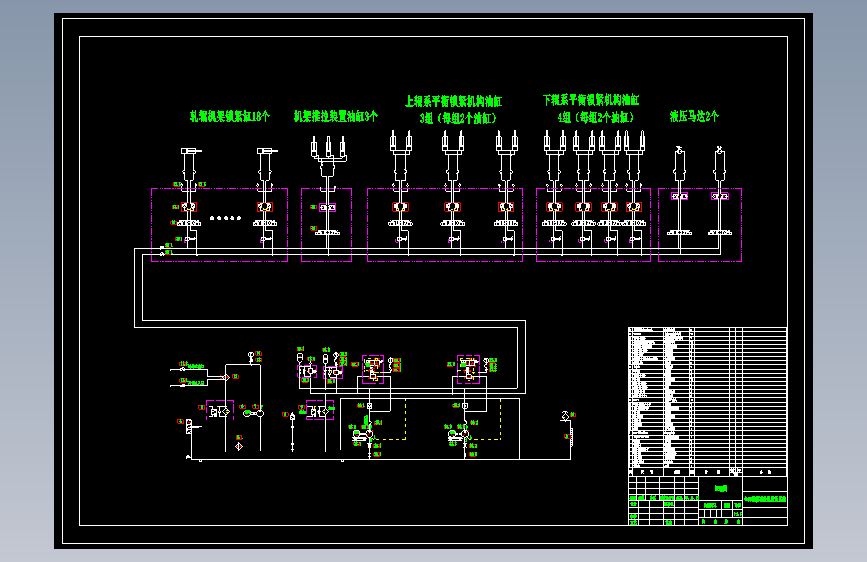
Task: Click the '轧辊机架锁紧缸18个' label
Action: pos(229,116)
